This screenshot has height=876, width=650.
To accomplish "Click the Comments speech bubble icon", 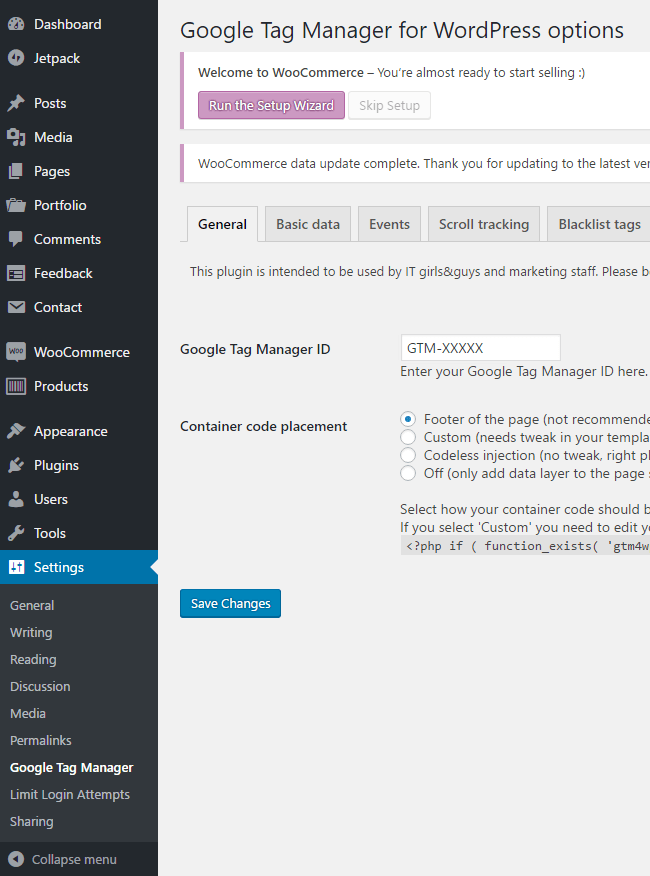I will (x=16, y=239).
